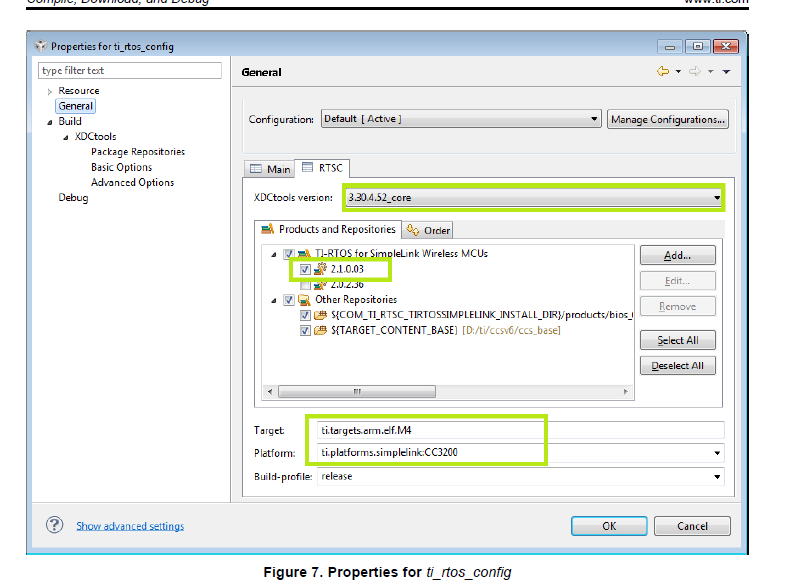Click the horizontal scrollbar thumb in repositories list

click(x=357, y=392)
